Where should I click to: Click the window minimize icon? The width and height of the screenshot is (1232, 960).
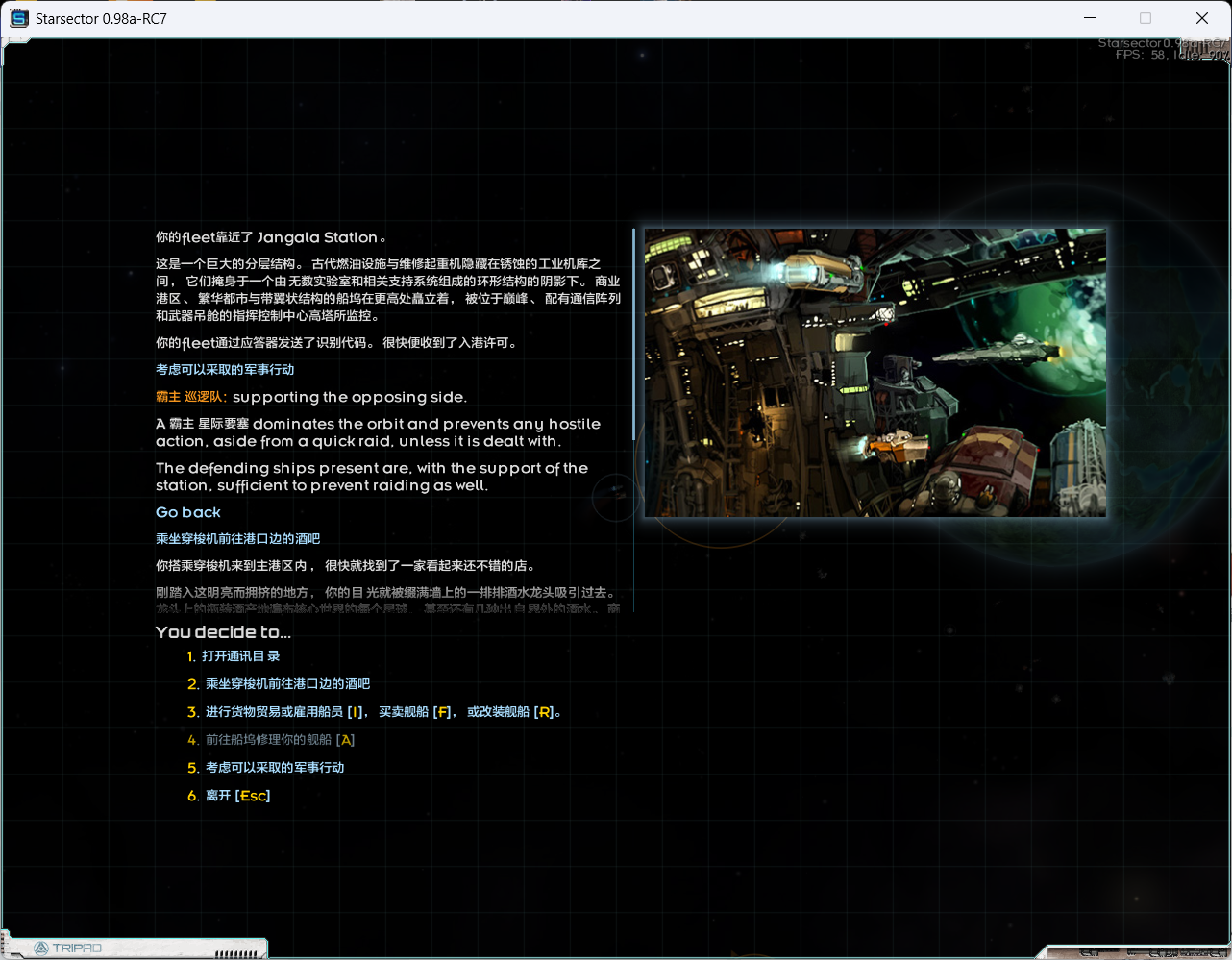pyautogui.click(x=1091, y=18)
